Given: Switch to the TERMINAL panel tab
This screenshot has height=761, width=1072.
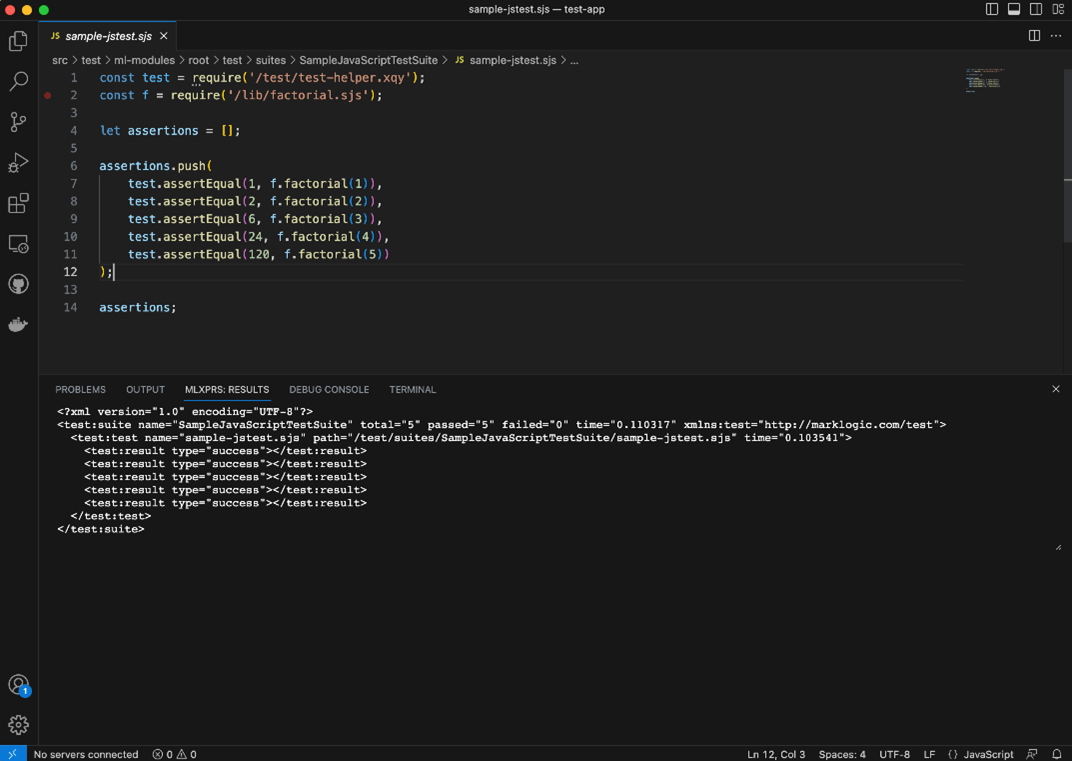Looking at the screenshot, I should pyautogui.click(x=412, y=390).
